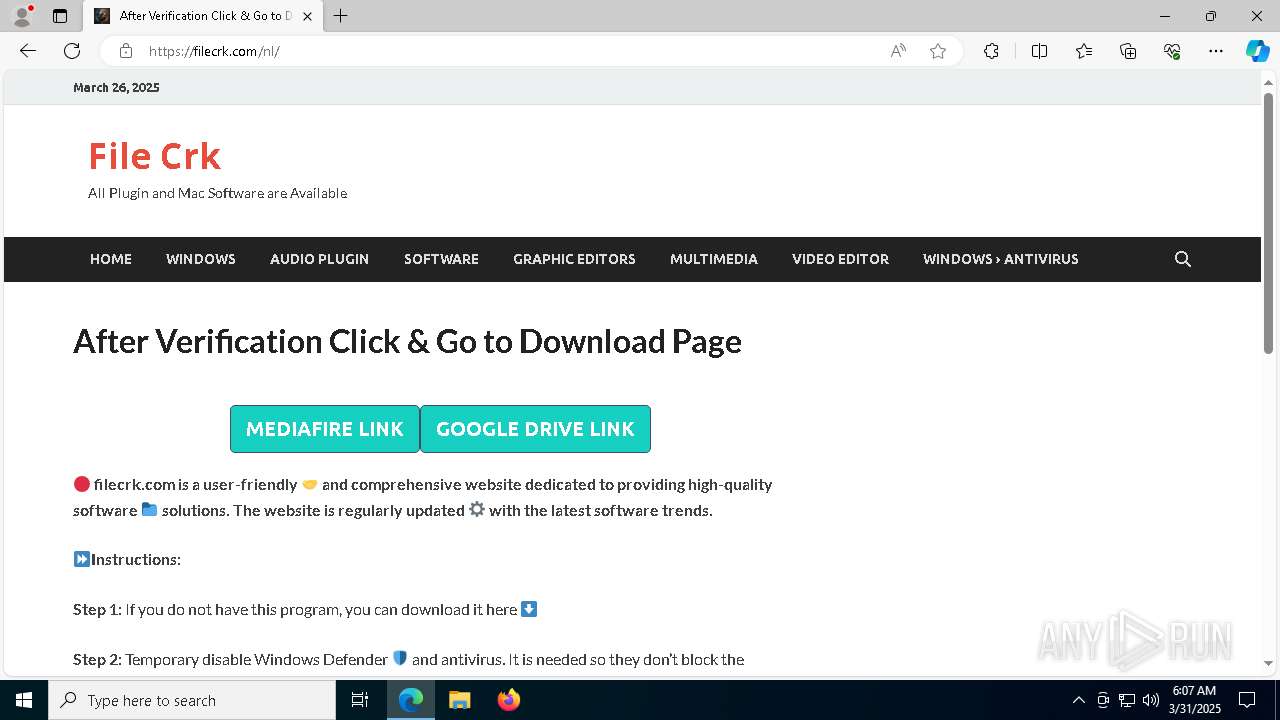
Task: Launch Firefox from taskbar
Action: click(x=508, y=700)
